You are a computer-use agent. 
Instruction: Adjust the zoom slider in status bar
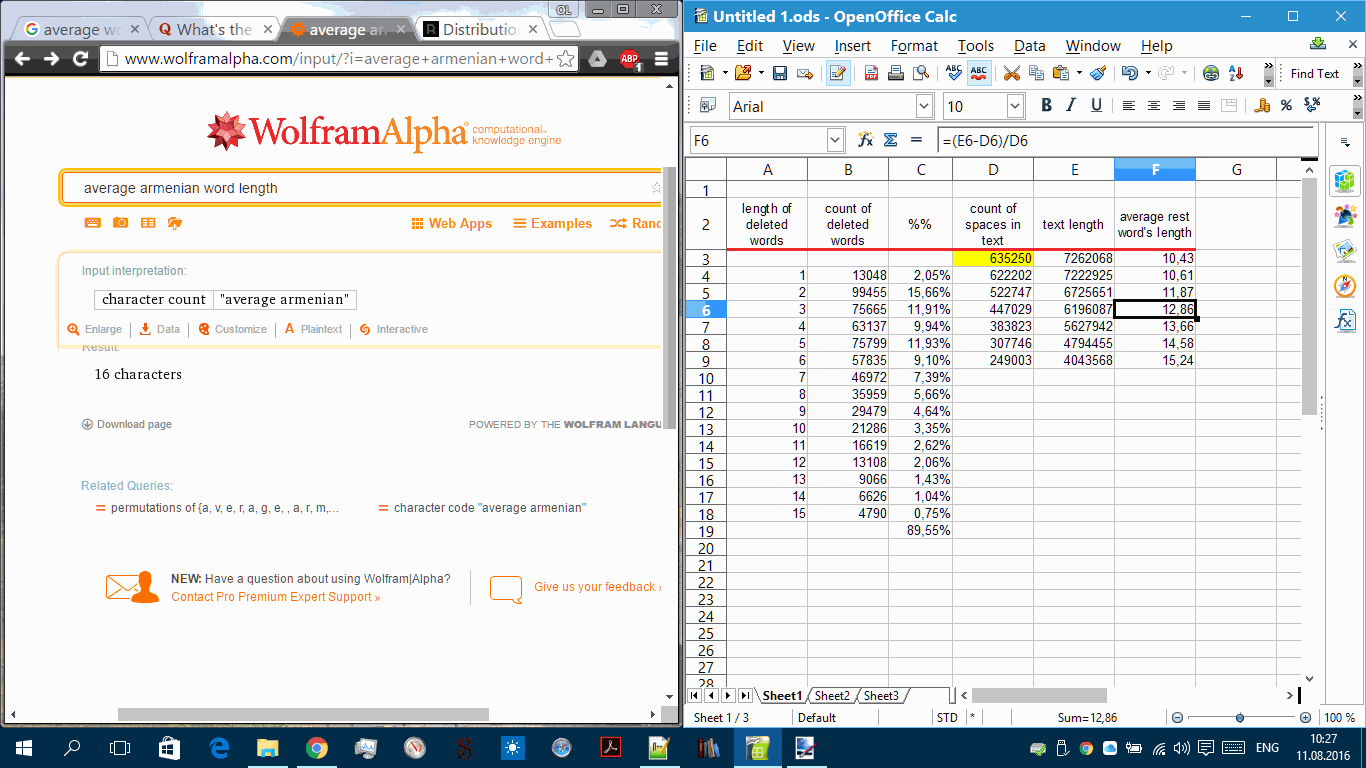(1240, 718)
